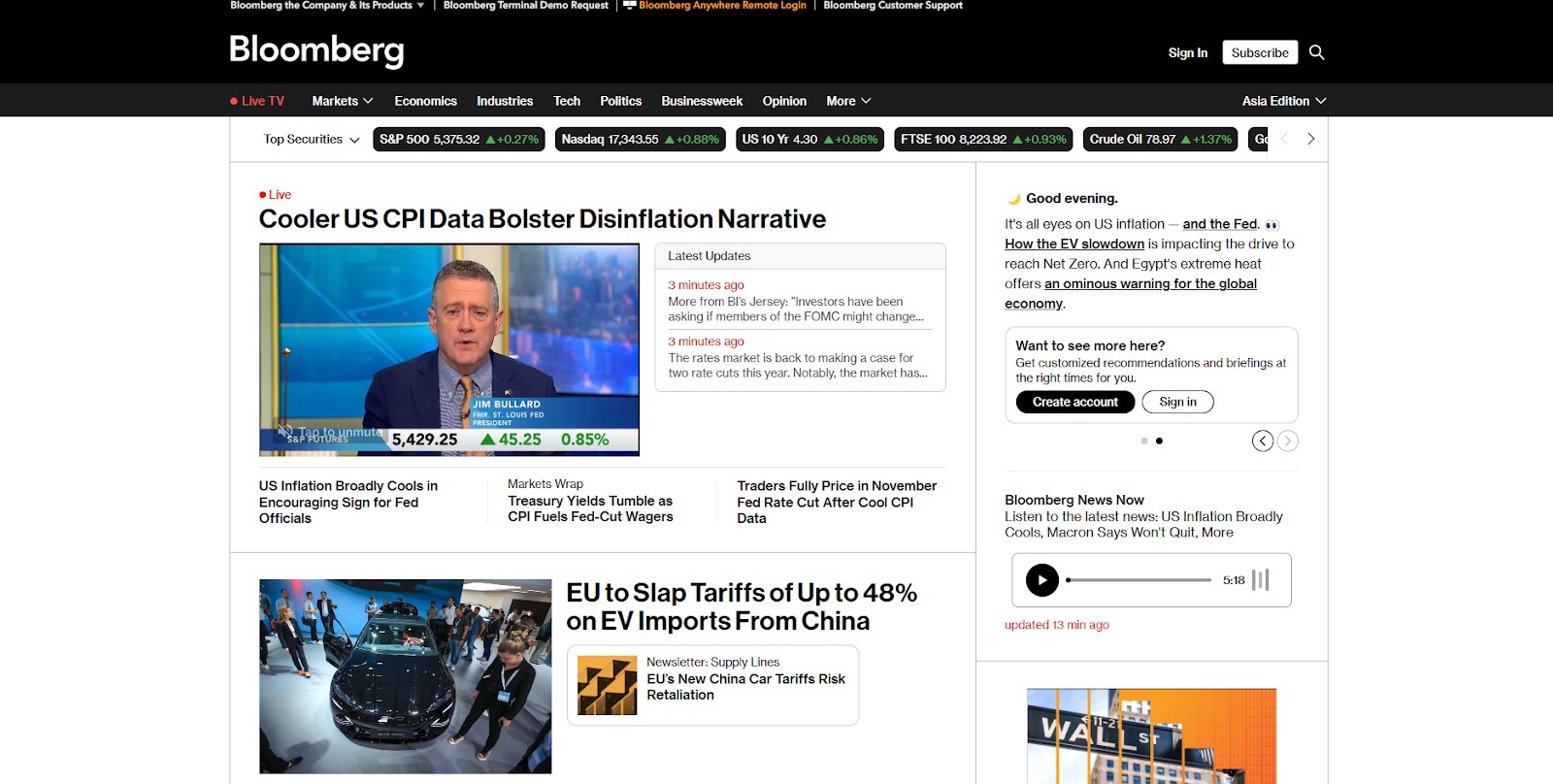Viewport: 1553px width, 784px height.
Task: Click the Create account button
Action: [1075, 402]
